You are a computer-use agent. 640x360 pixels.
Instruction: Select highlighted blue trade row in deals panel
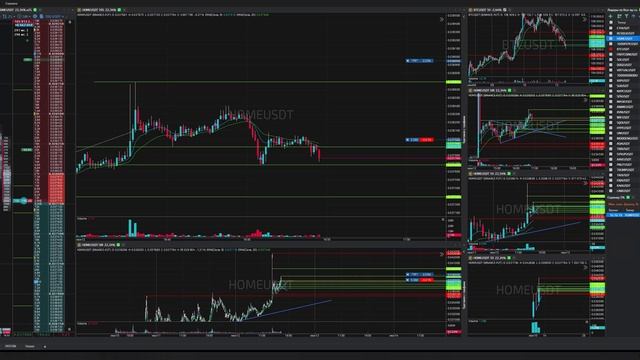point(623,215)
